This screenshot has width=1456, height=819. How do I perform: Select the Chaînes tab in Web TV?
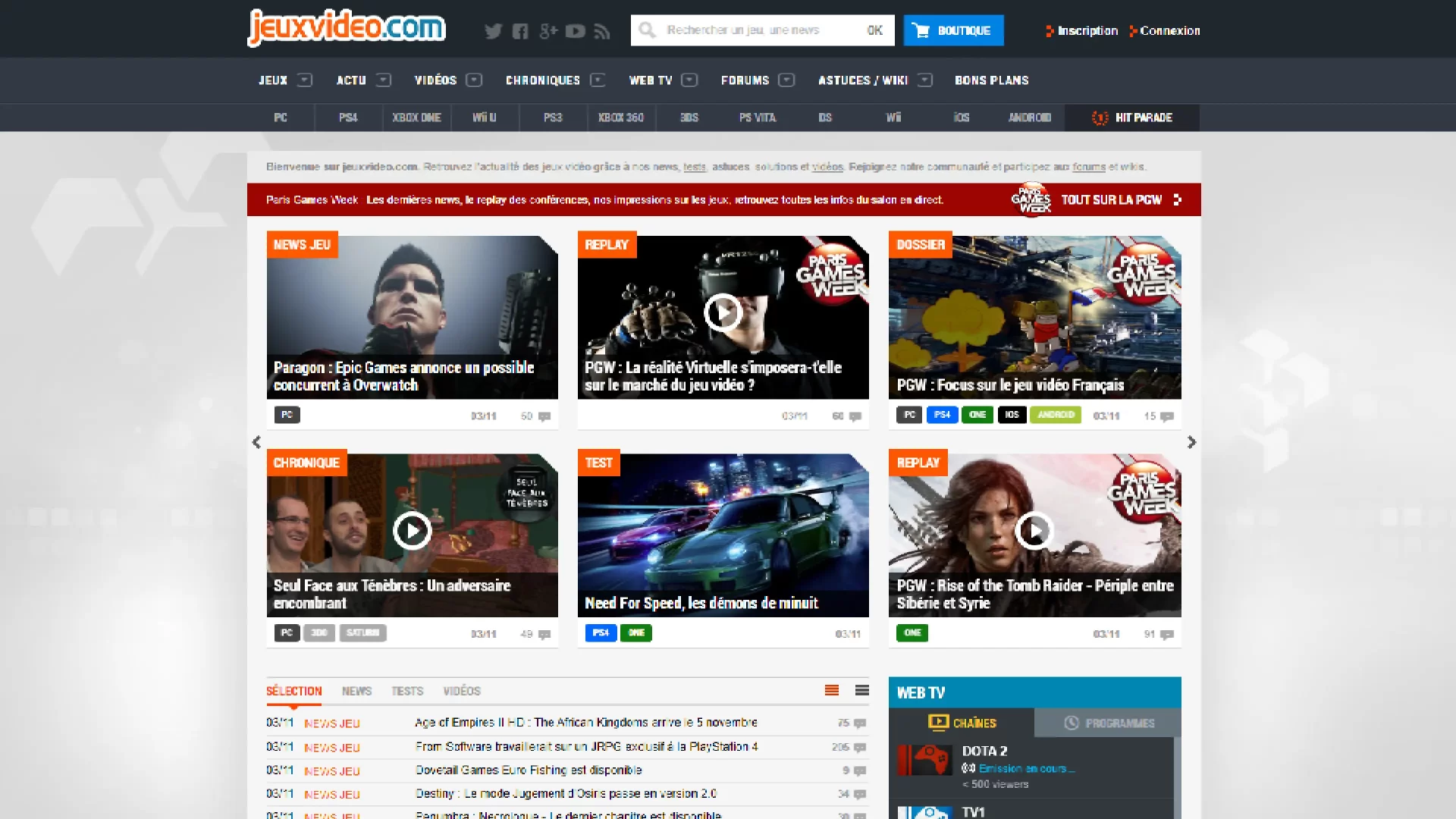point(962,723)
